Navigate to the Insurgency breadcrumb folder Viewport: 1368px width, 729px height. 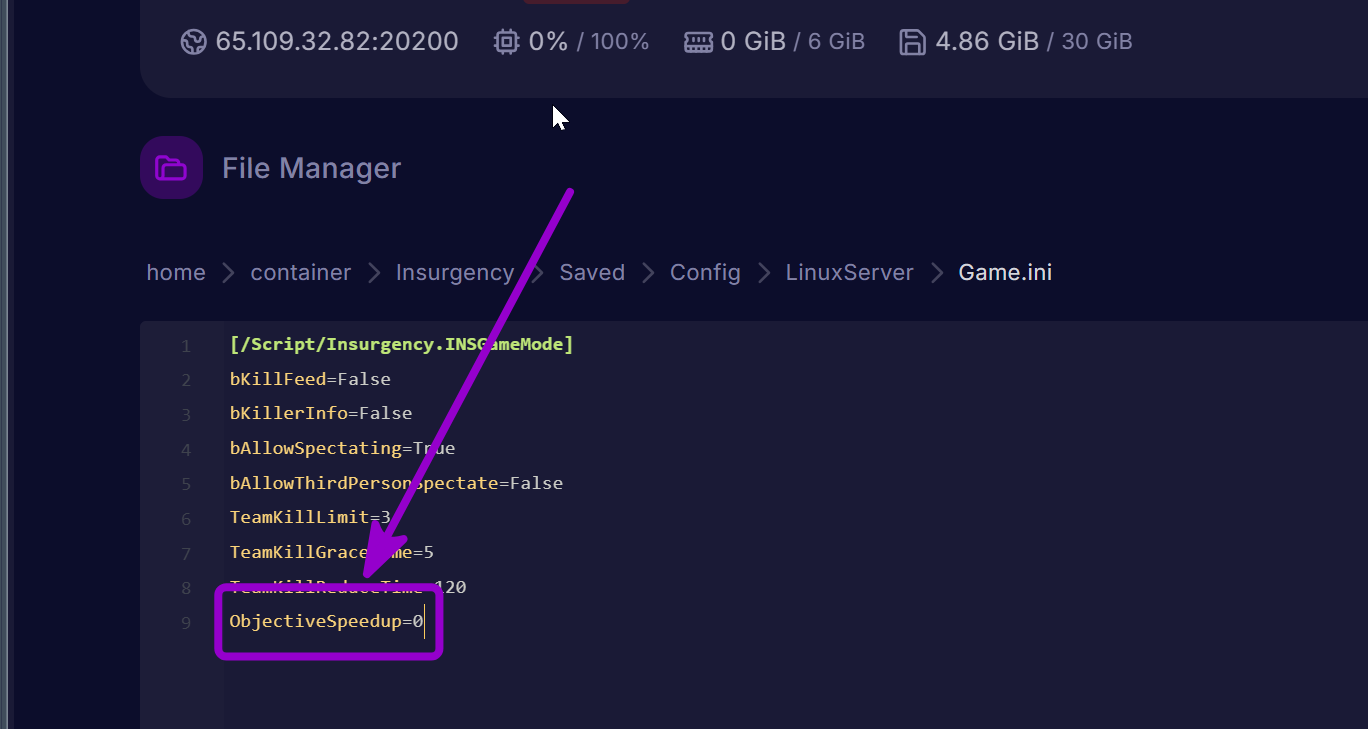pyautogui.click(x=455, y=272)
